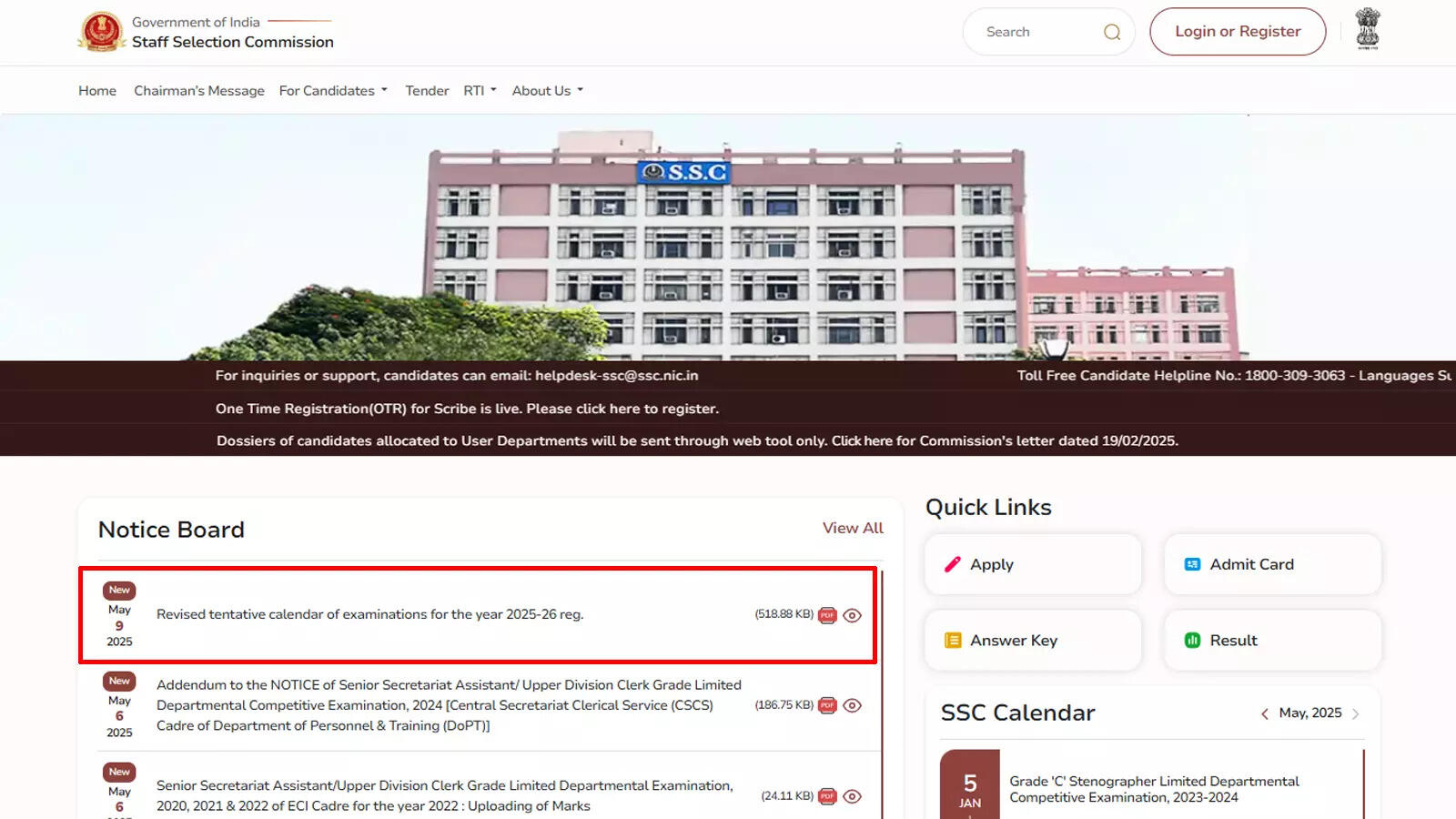This screenshot has width=1456, height=819.
Task: Click the pencil icon on Apply card
Action: 953,564
